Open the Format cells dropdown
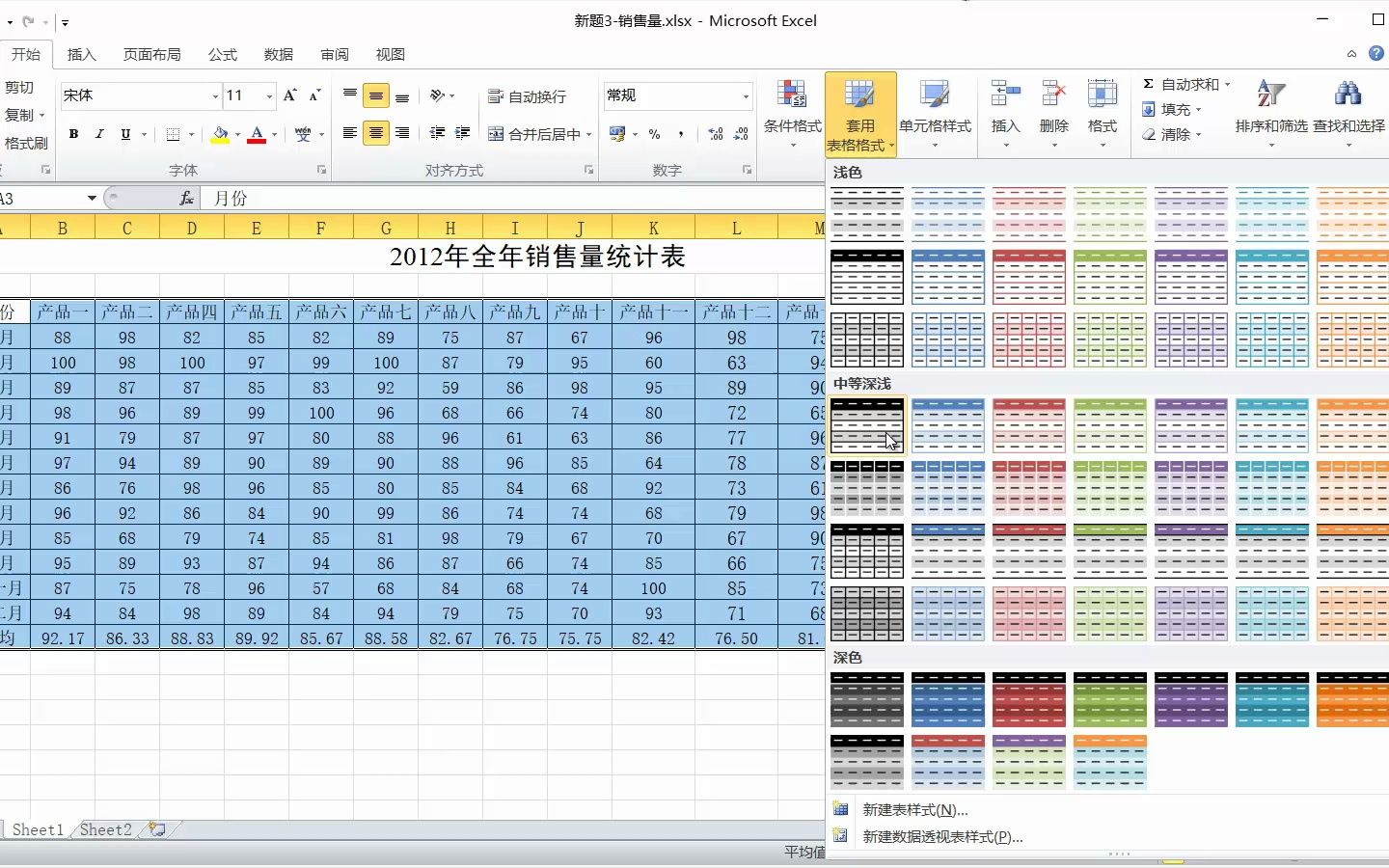 click(x=1103, y=114)
